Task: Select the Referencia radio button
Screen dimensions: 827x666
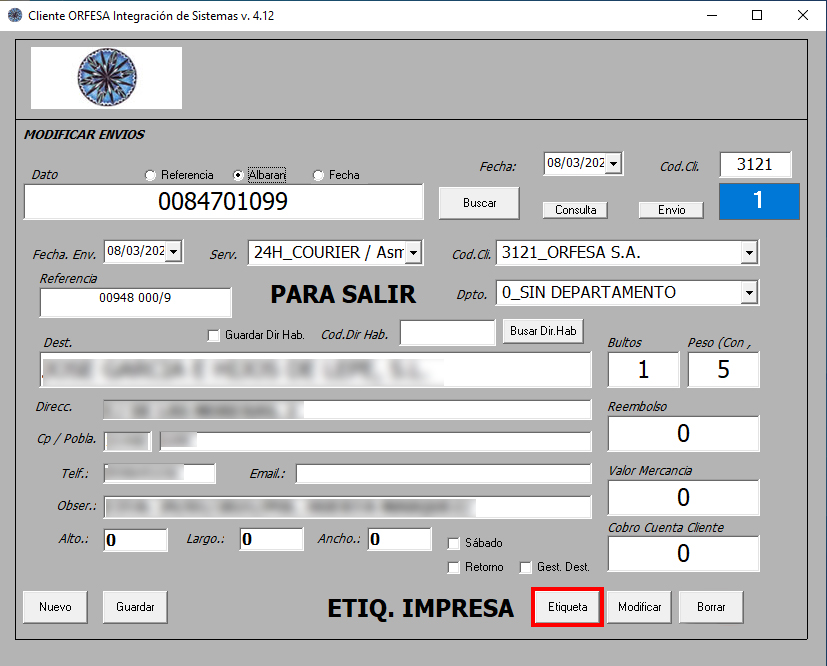Action: (x=151, y=175)
